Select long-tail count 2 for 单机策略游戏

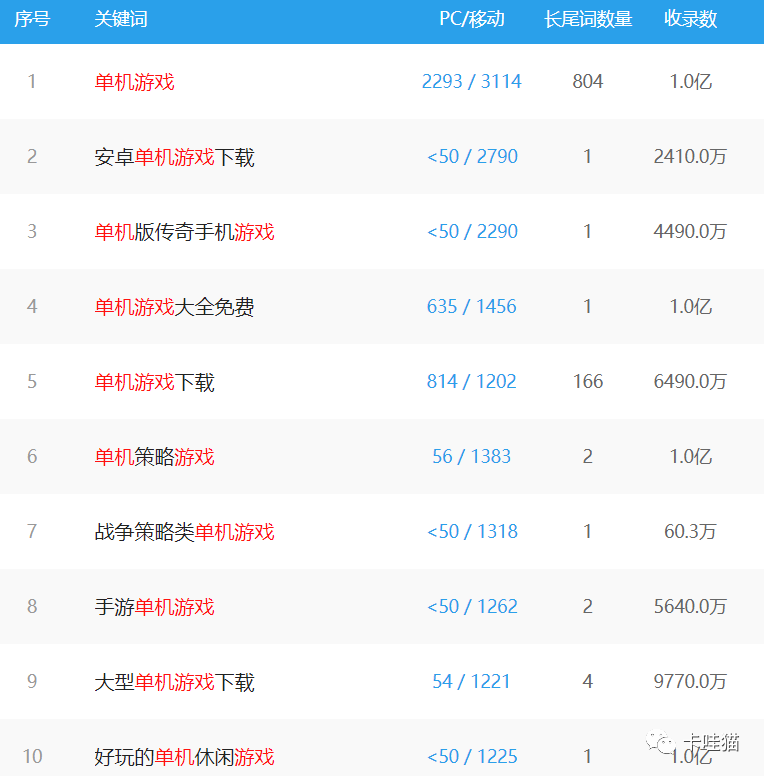[x=587, y=456]
